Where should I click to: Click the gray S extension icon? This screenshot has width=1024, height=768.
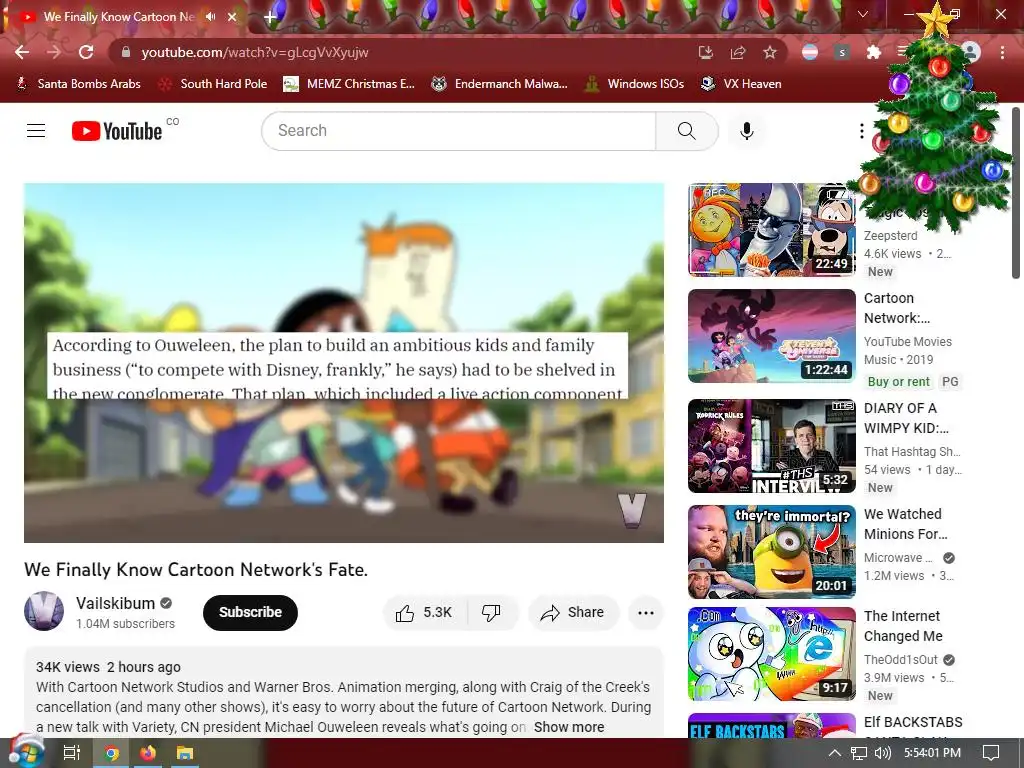coord(842,52)
